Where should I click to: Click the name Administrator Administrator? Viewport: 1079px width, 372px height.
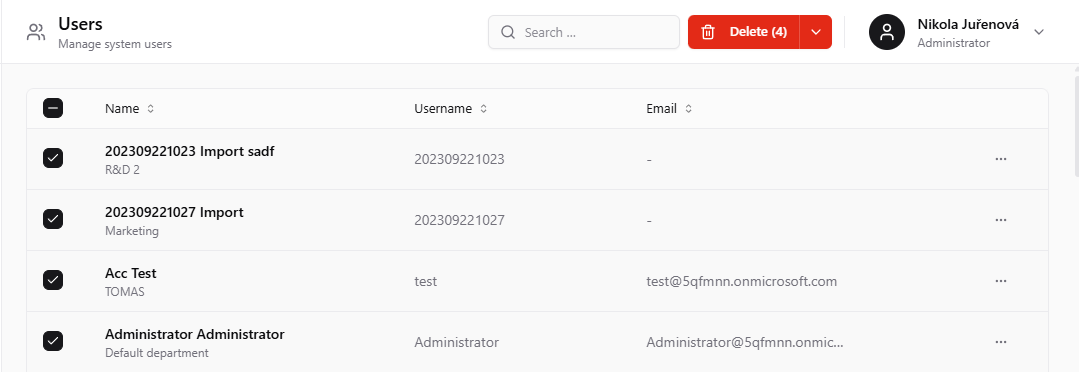tap(195, 334)
